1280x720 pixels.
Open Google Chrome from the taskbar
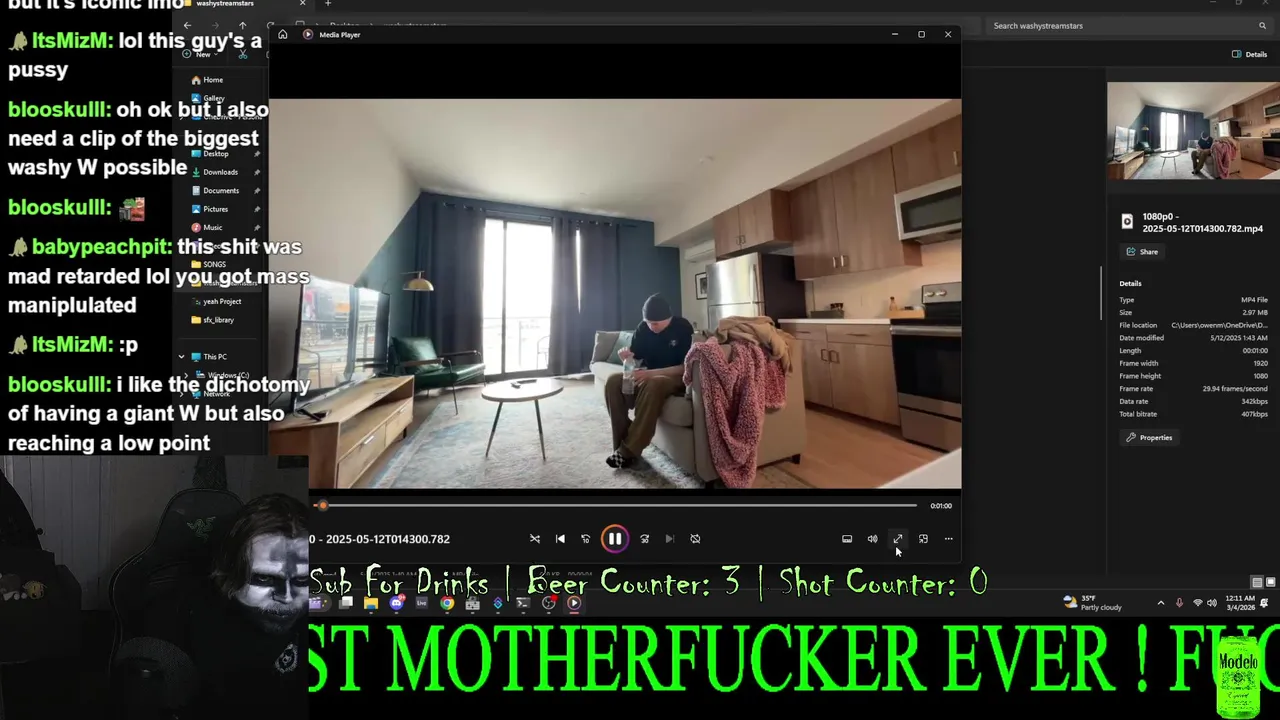click(447, 603)
